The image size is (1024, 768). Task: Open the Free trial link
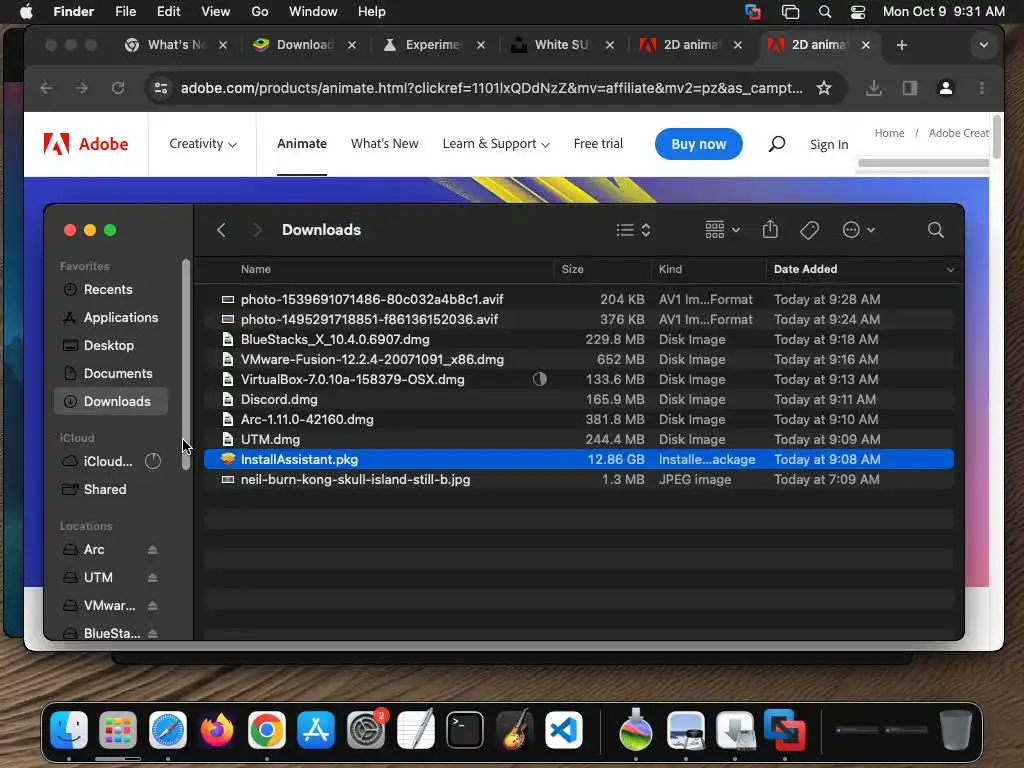[598, 144]
